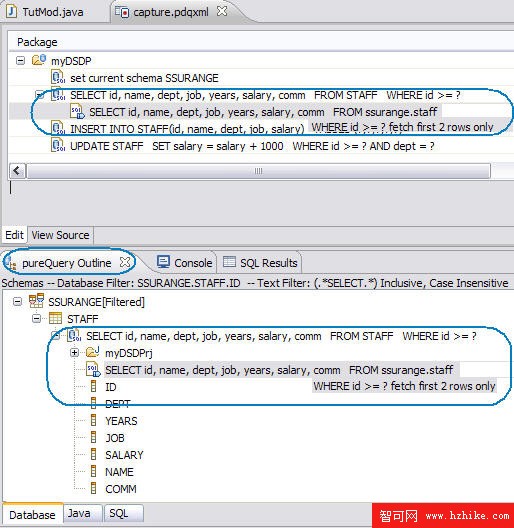Open the SQL Results view tab
The height and width of the screenshot is (528, 514).
[261, 263]
